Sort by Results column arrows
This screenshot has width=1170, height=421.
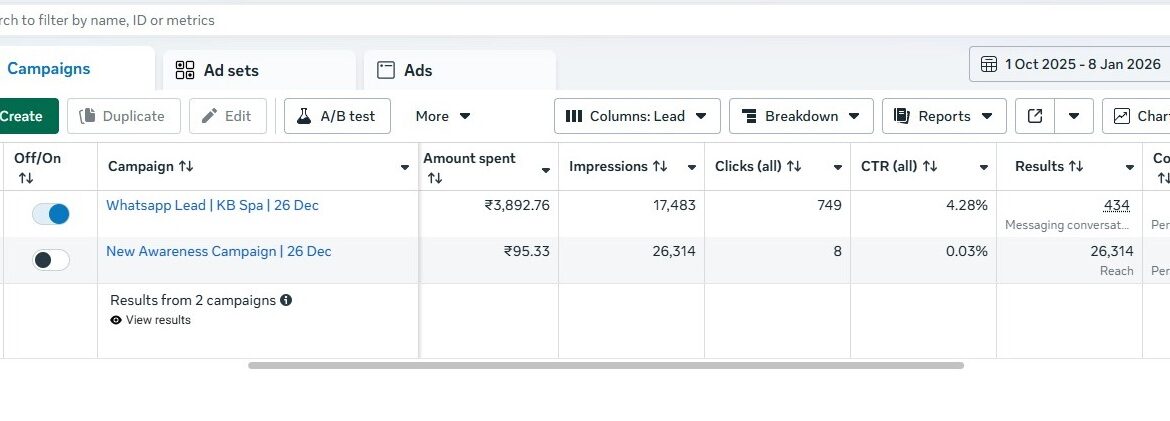1076,166
